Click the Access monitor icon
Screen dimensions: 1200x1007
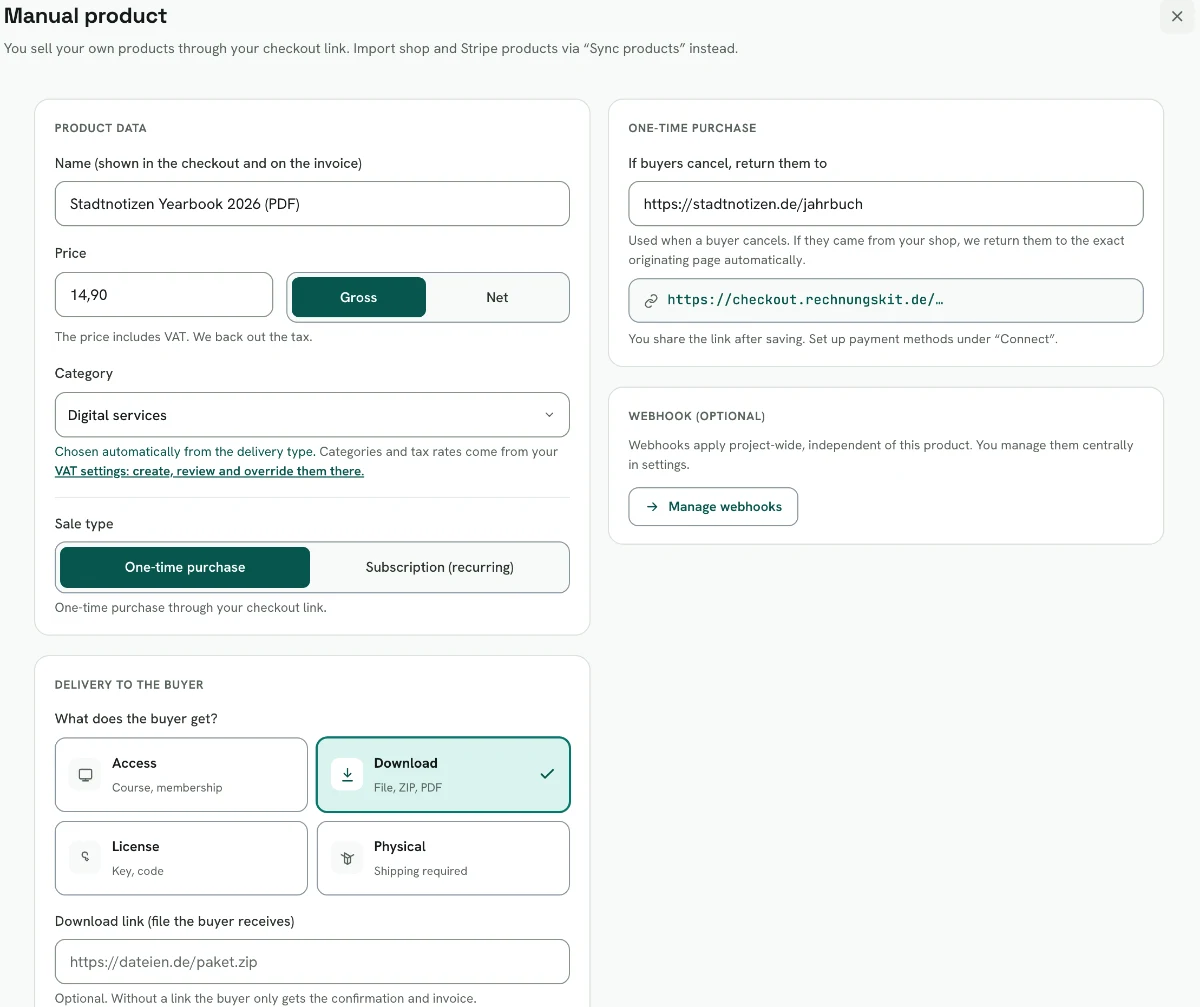(x=85, y=775)
